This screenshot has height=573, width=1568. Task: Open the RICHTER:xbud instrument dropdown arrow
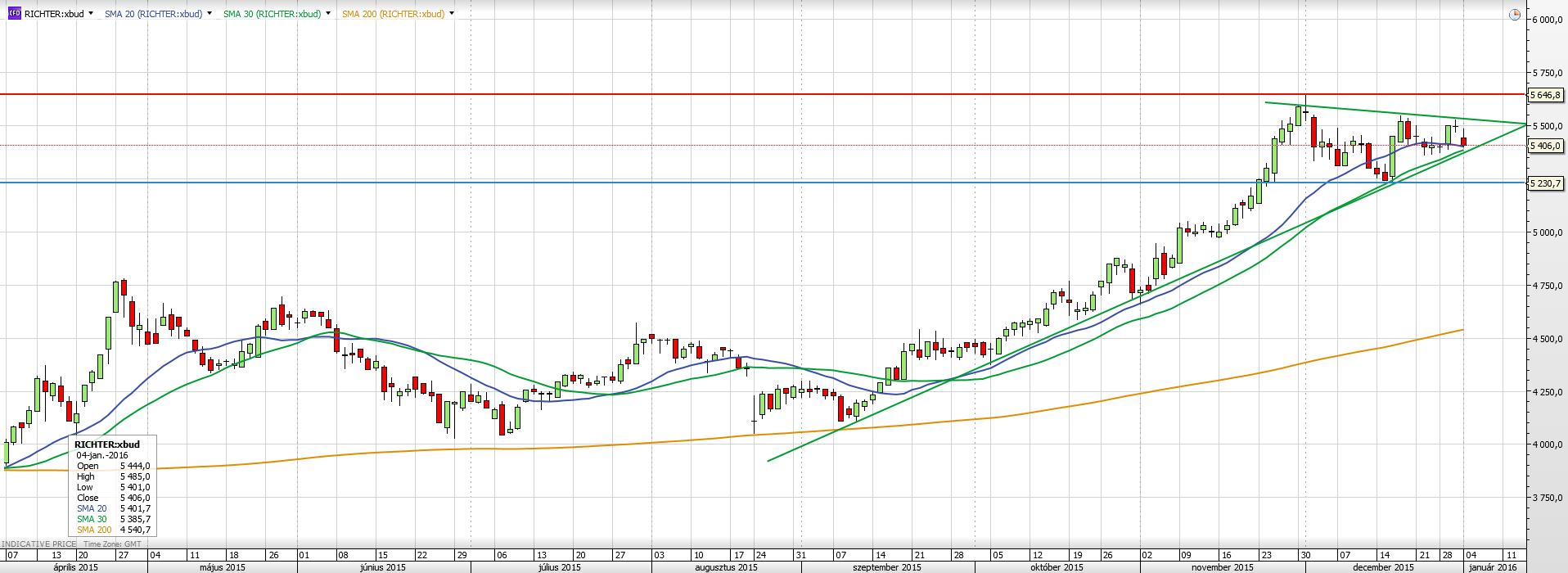coord(91,14)
